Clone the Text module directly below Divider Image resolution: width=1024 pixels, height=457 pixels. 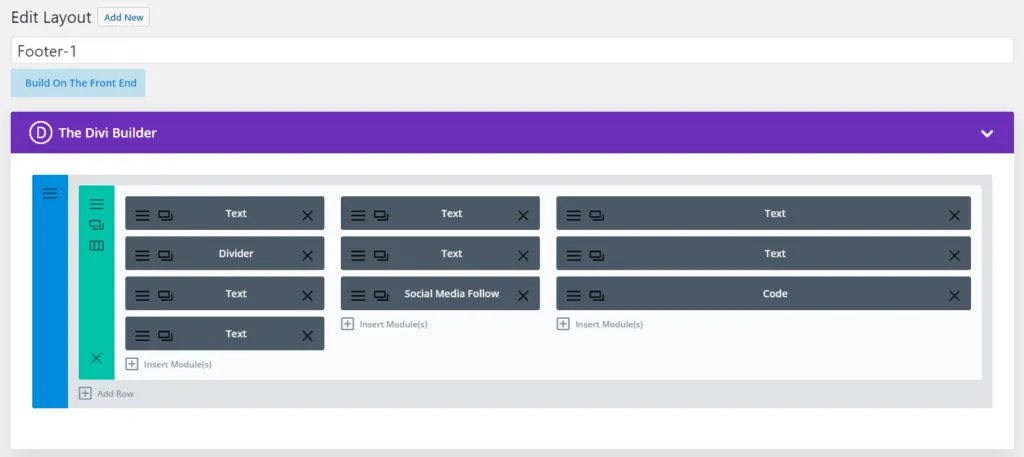click(x=165, y=296)
